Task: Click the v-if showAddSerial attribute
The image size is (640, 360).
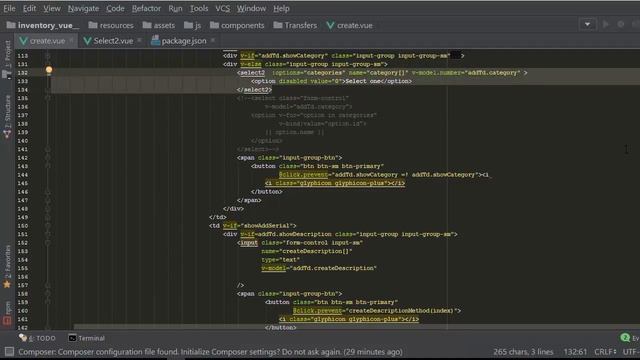Action: pos(259,226)
